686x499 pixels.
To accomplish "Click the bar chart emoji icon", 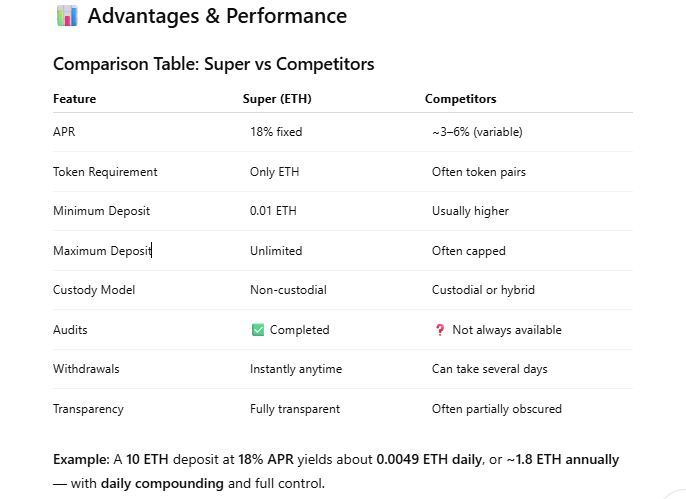I will (67, 16).
